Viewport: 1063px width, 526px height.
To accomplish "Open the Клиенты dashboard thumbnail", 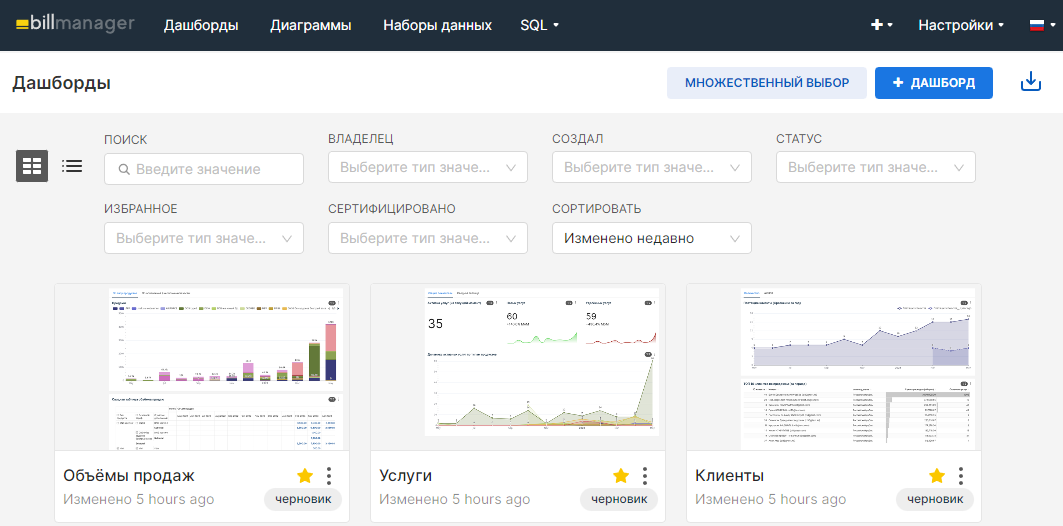I will click(834, 367).
